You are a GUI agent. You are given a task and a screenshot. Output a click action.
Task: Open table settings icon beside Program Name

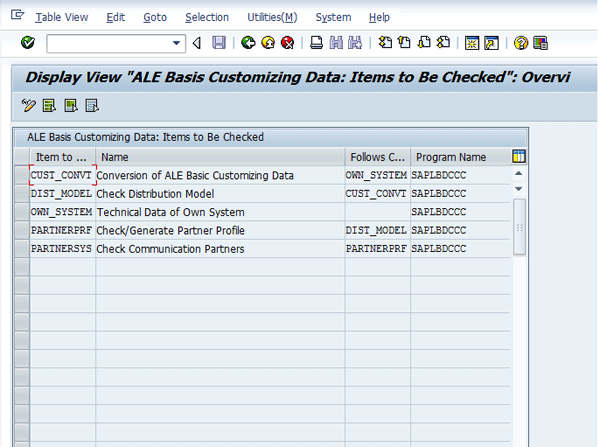pos(518,156)
